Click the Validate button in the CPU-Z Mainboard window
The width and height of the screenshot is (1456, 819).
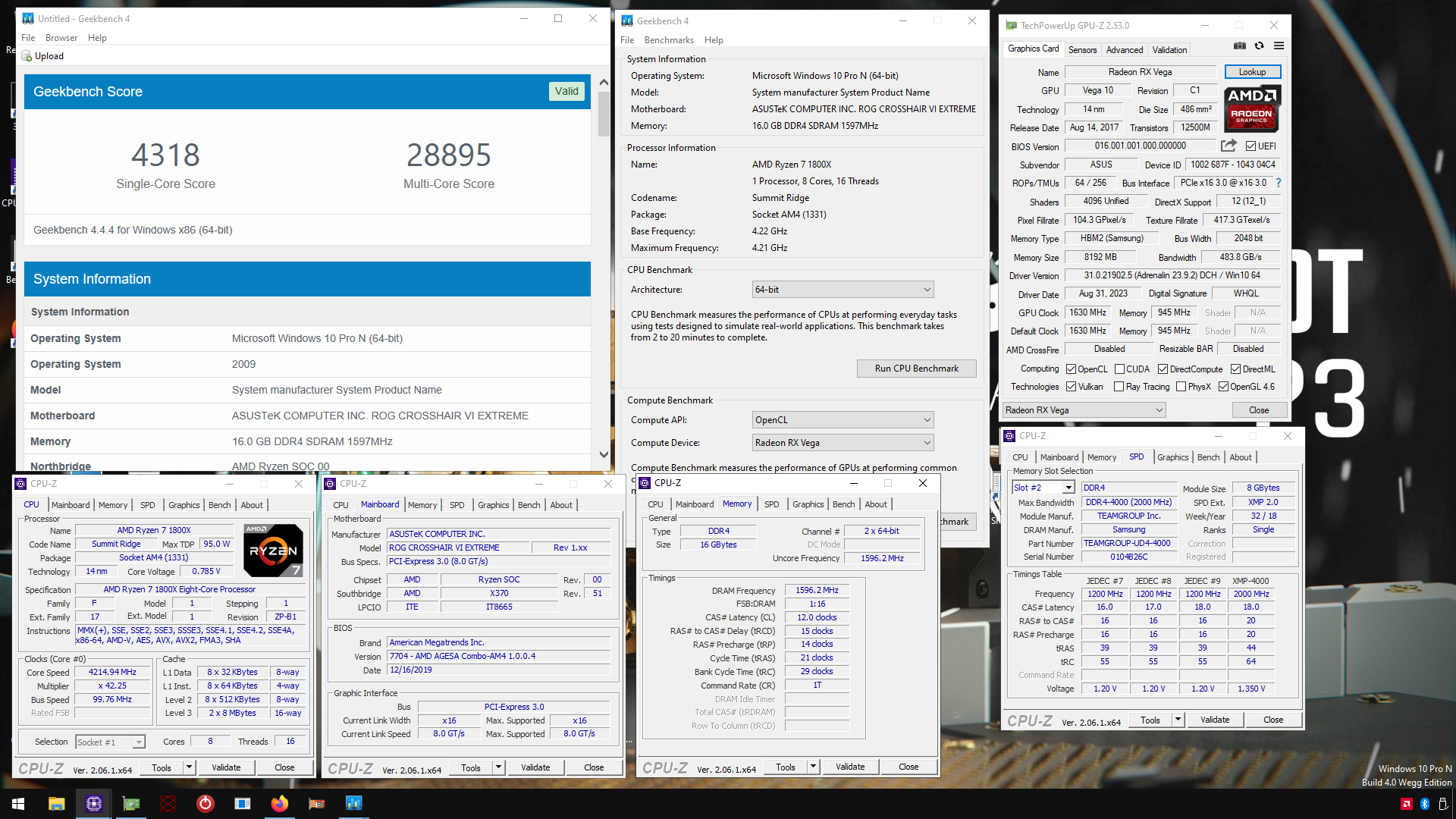coord(535,767)
